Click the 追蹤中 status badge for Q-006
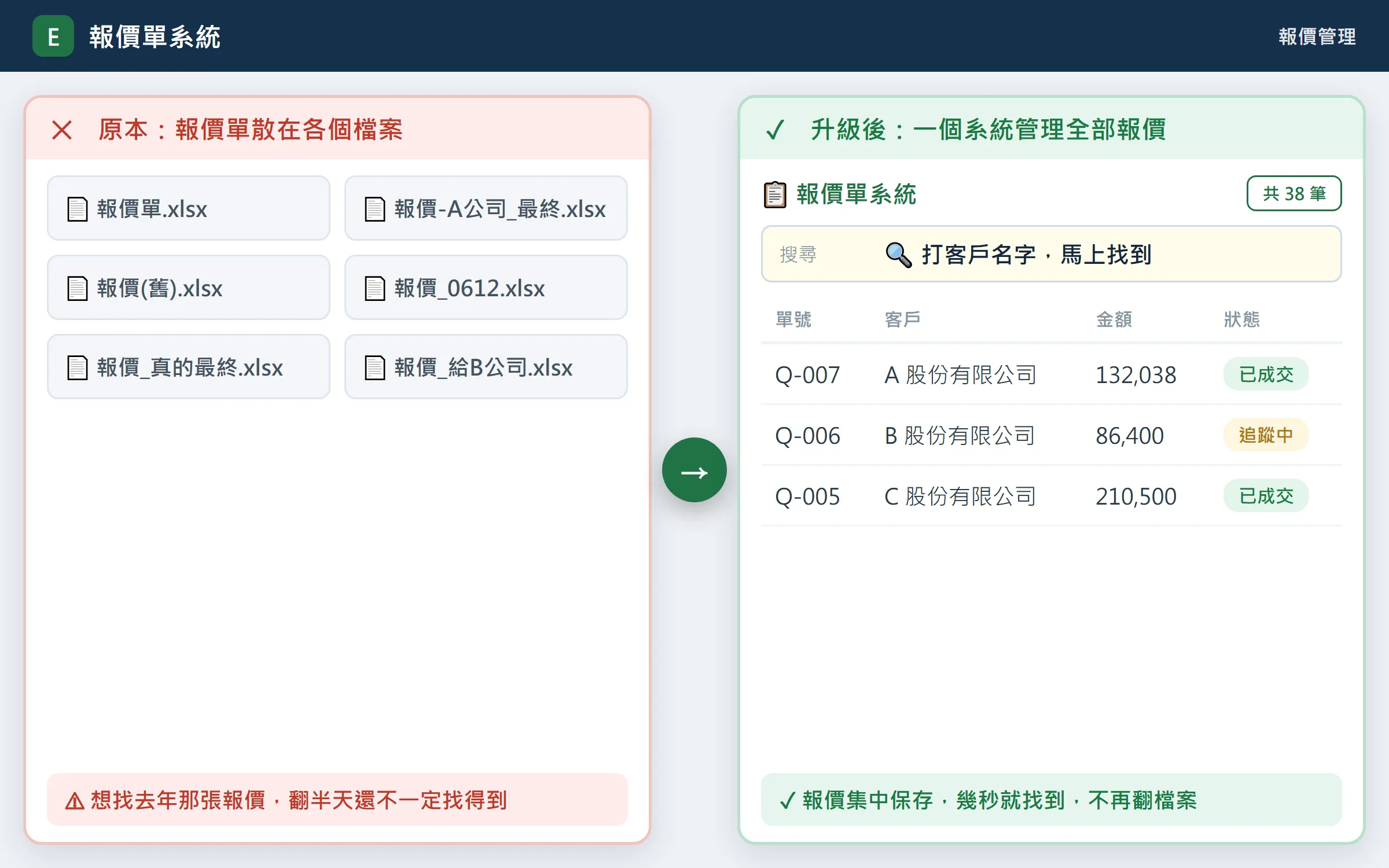 click(x=1266, y=435)
